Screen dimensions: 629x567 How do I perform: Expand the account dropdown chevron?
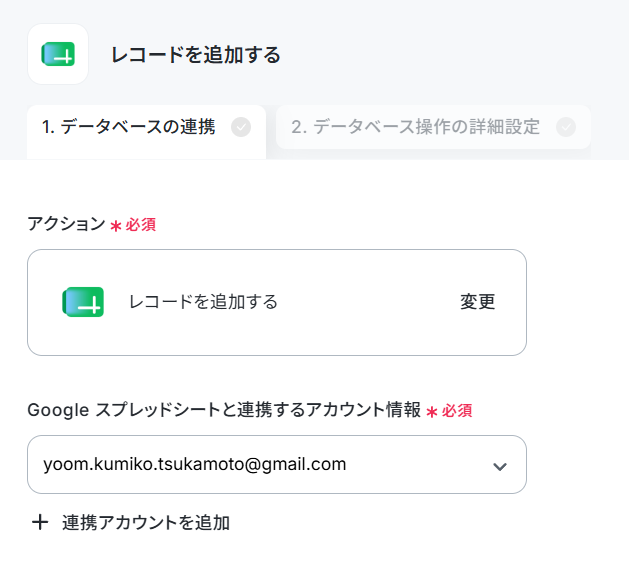500,466
